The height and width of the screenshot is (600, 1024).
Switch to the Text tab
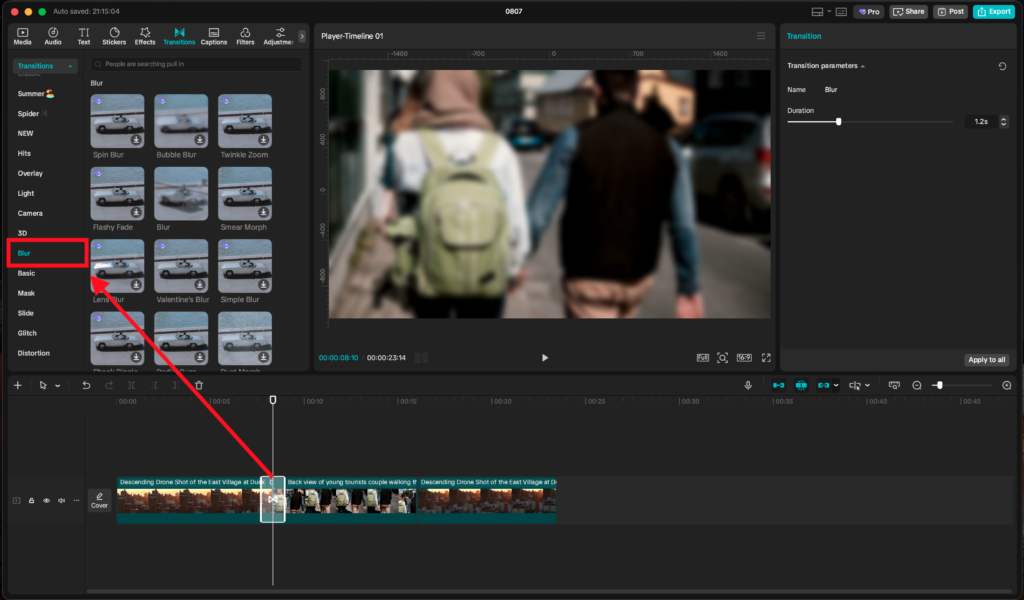click(x=84, y=36)
